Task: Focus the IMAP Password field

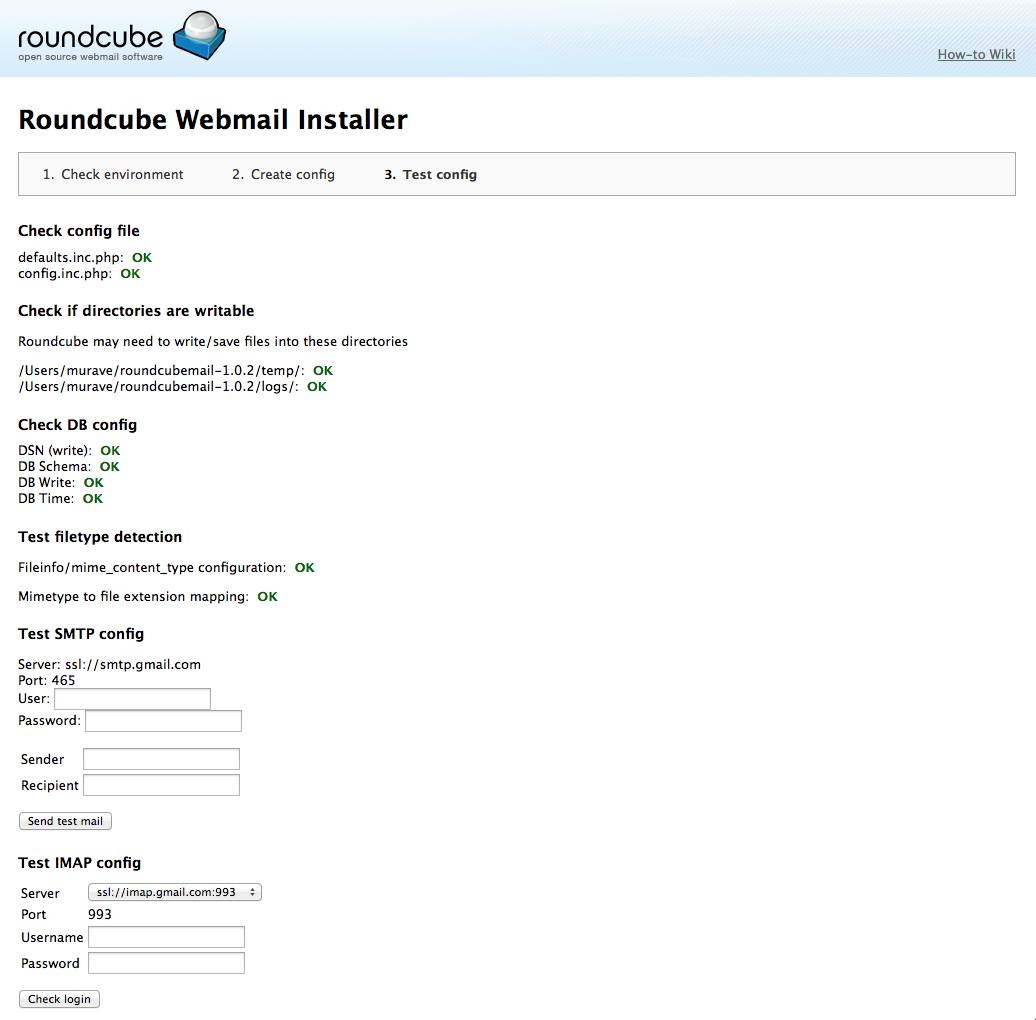Action: tap(166, 963)
